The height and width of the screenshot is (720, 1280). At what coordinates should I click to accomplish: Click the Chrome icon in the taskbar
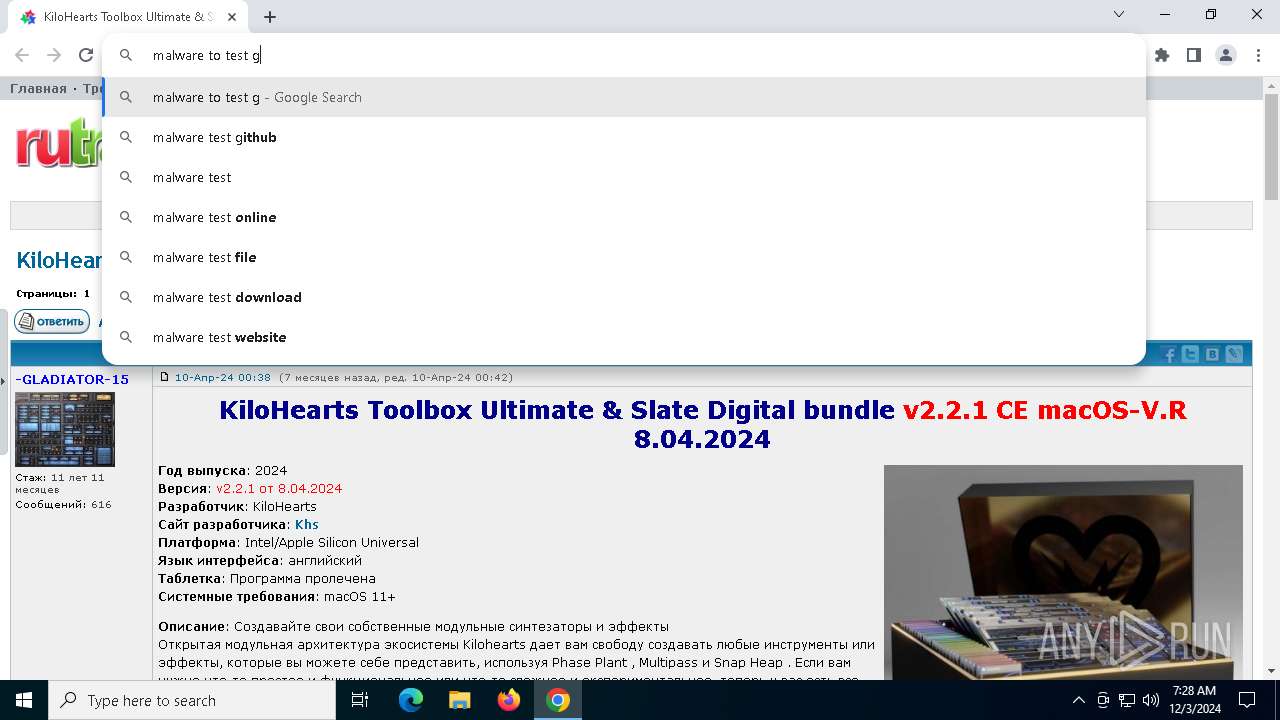(x=558, y=700)
